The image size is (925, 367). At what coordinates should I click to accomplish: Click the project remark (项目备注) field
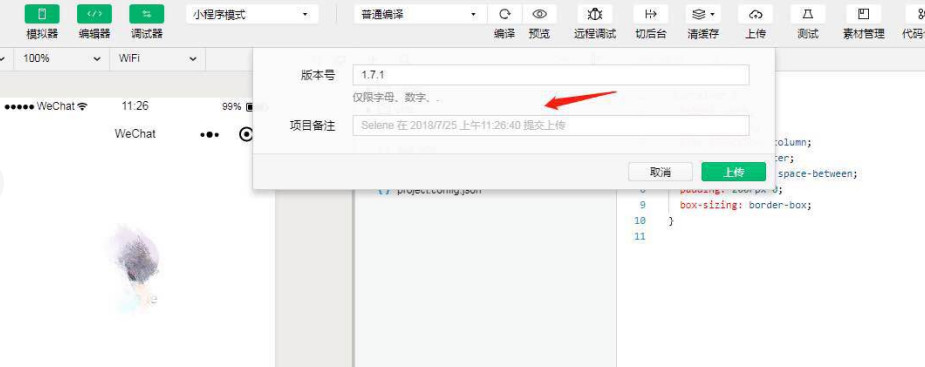point(551,125)
